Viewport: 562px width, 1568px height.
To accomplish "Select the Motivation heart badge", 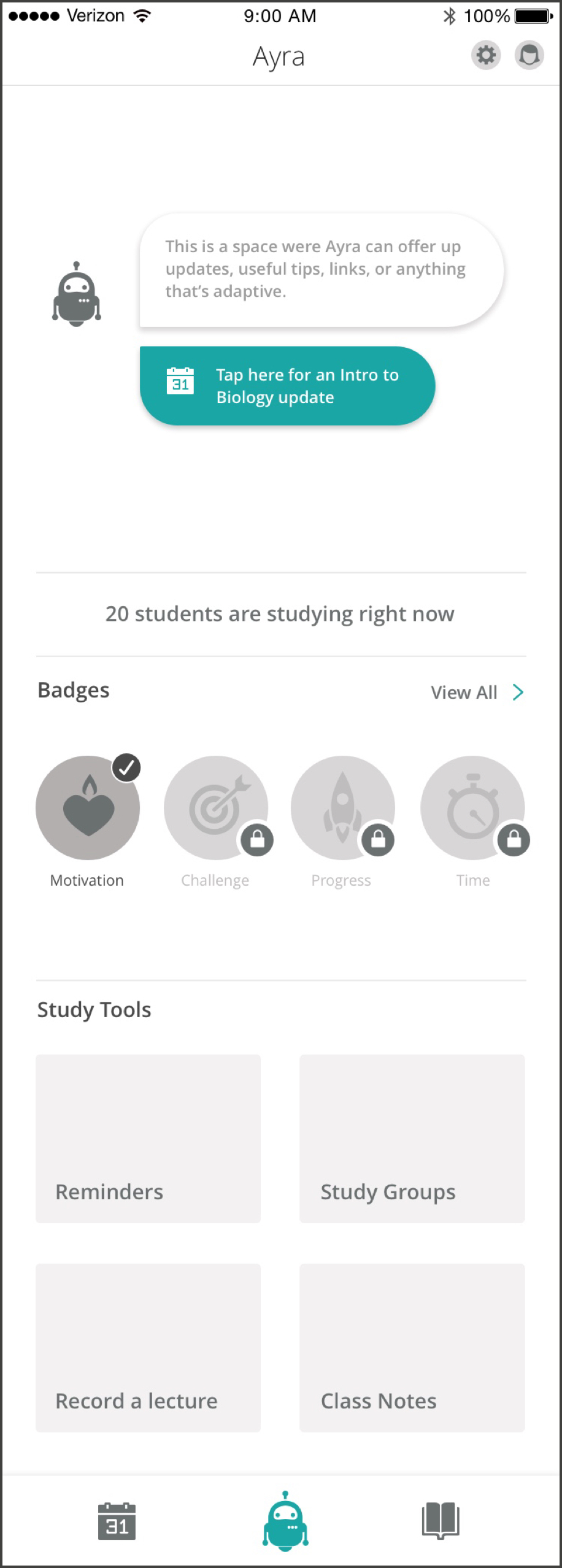I will [x=87, y=809].
